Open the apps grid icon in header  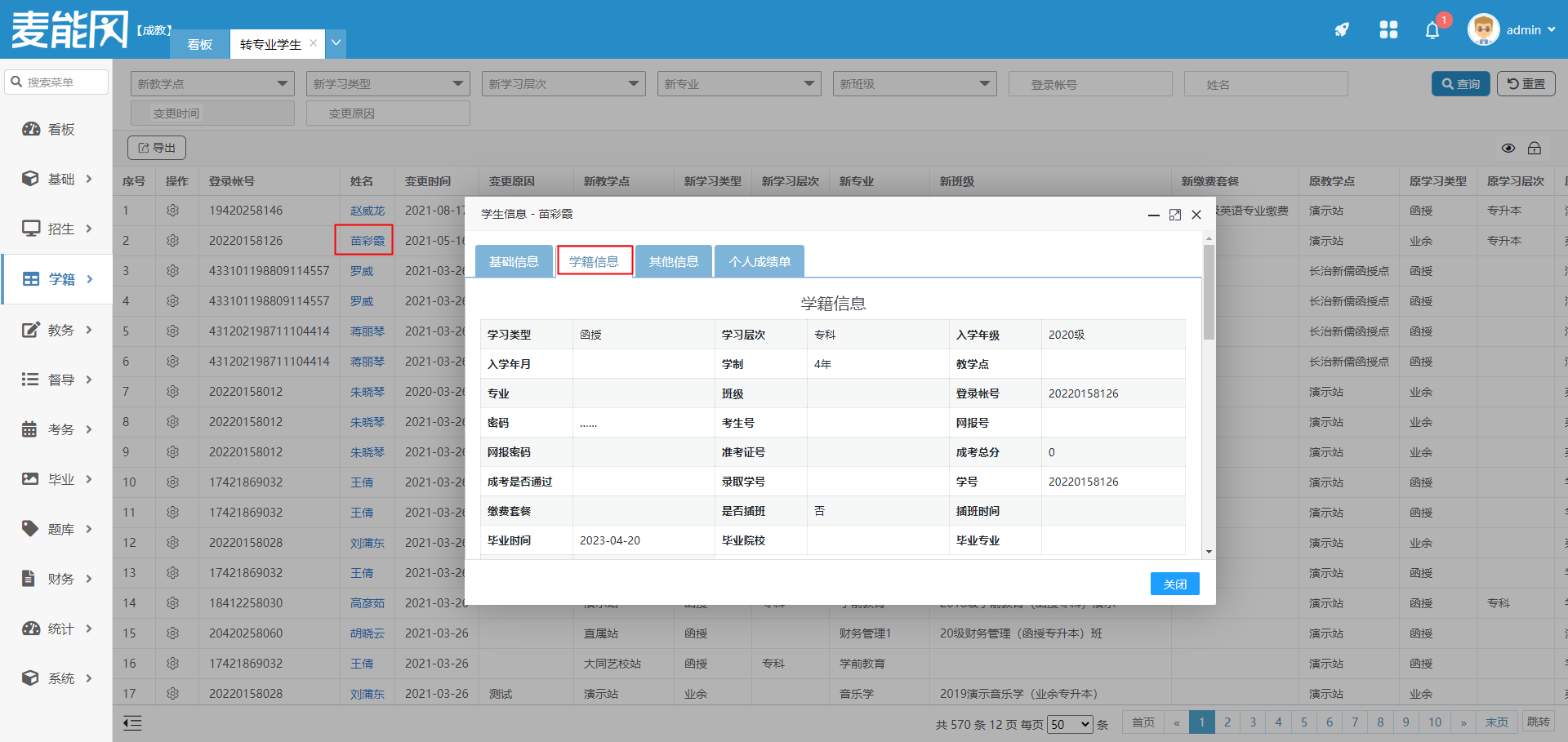(1388, 30)
